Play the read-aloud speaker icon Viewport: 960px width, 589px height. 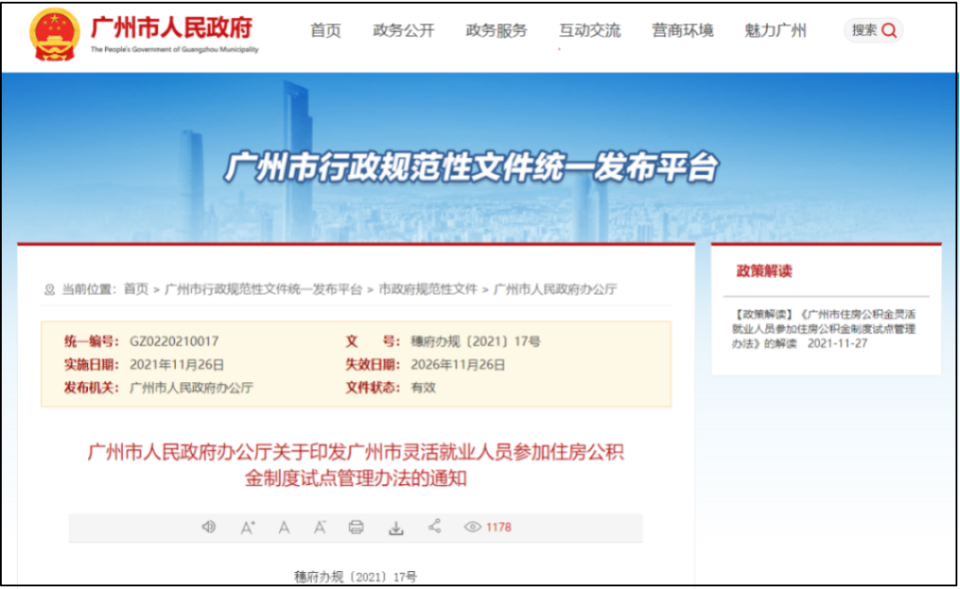pyautogui.click(x=209, y=527)
